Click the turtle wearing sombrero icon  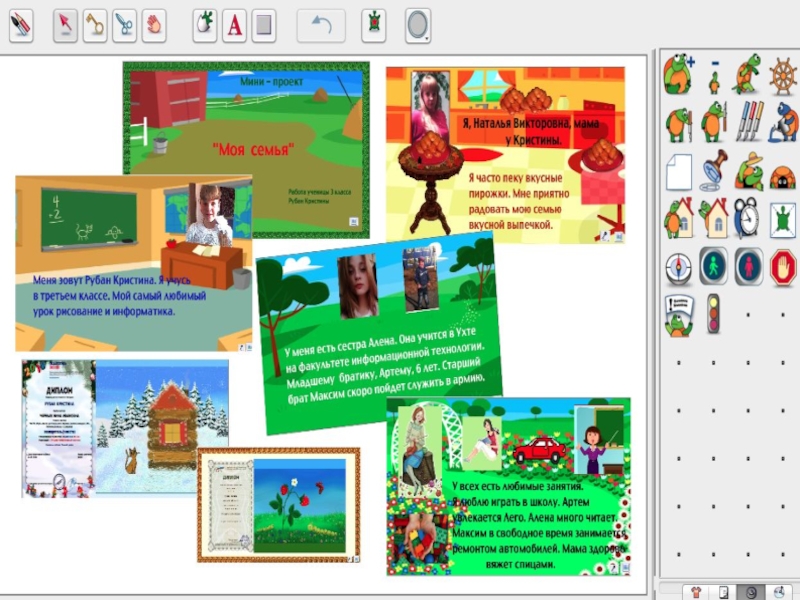748,171
